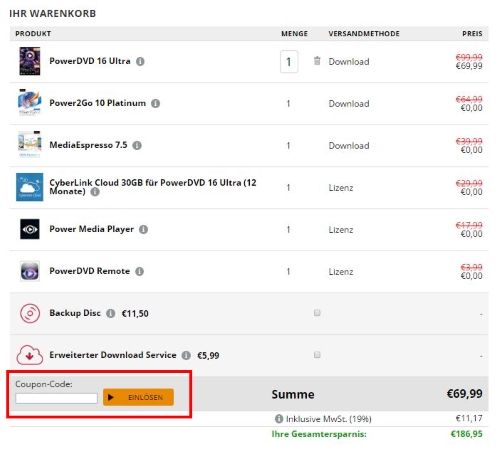Viewport: 500px width, 452px height.
Task: Click the Summe total €69,99
Action: click(464, 394)
